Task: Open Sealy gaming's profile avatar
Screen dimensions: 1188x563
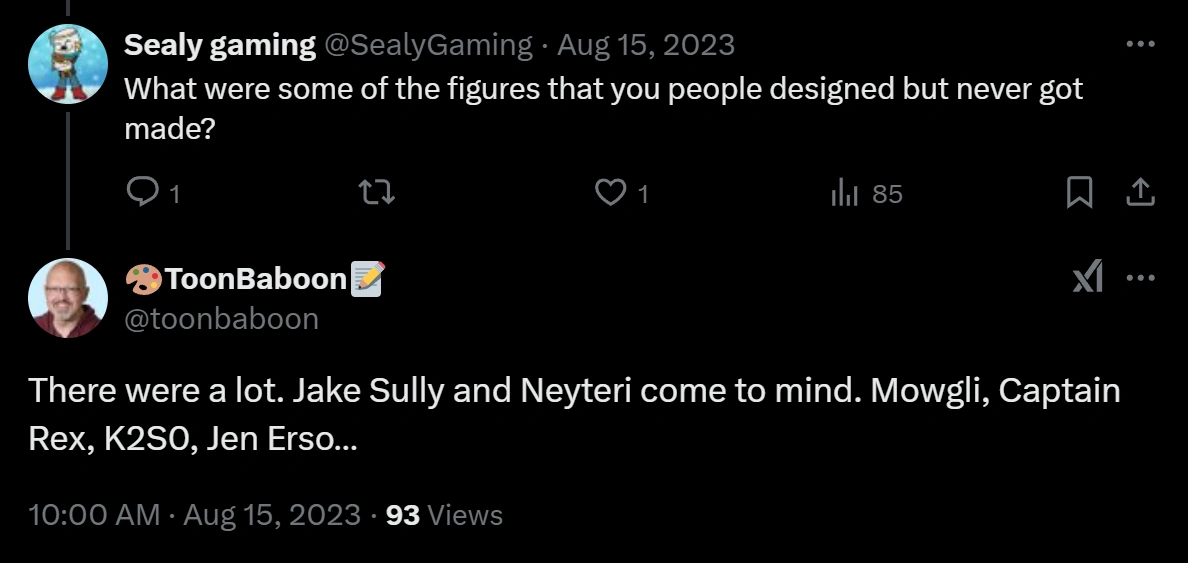Action: (68, 64)
